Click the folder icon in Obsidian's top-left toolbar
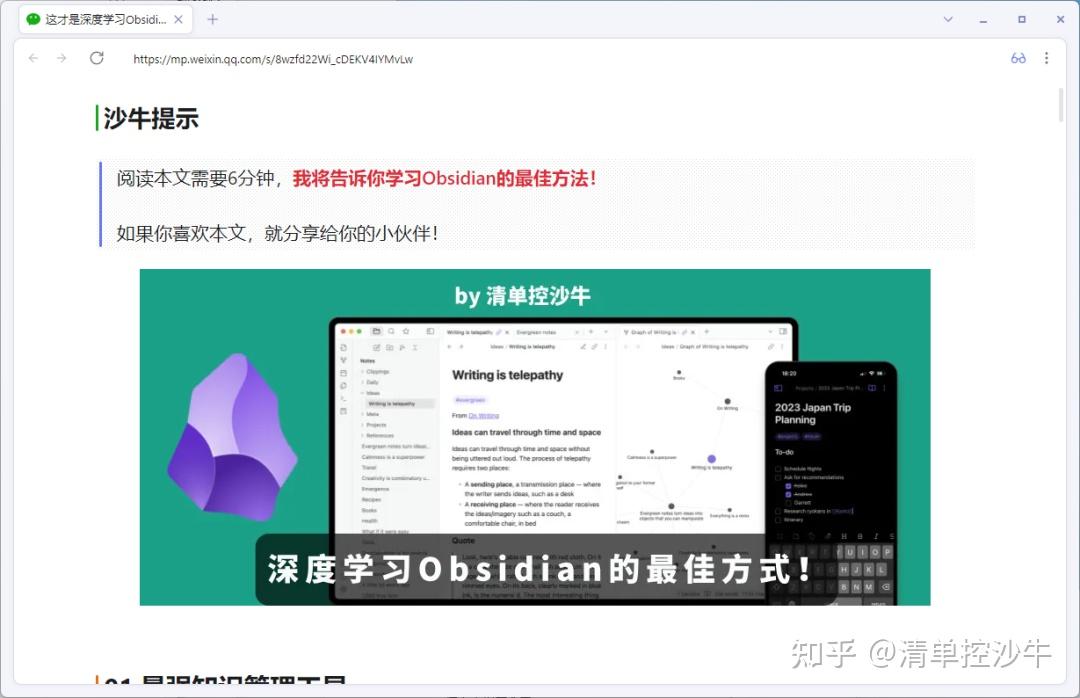 tap(378, 332)
